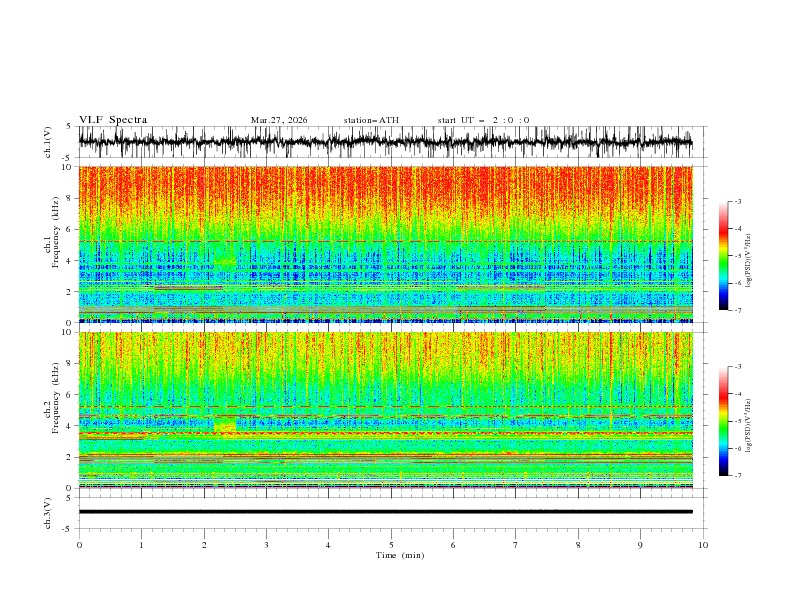Screen dimensions: 792x612
Task: Click time-axis tick label "5"
Action: coord(391,545)
